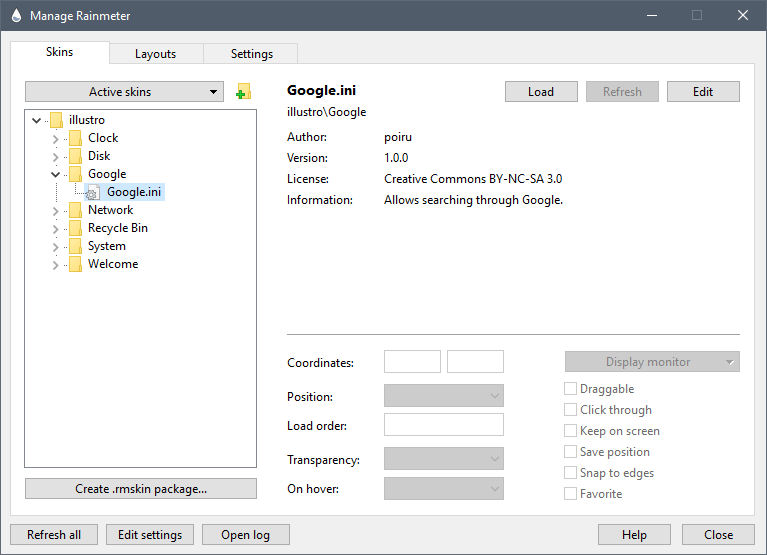The width and height of the screenshot is (767, 555).
Task: Expand the Network folder chevron
Action: 55,211
